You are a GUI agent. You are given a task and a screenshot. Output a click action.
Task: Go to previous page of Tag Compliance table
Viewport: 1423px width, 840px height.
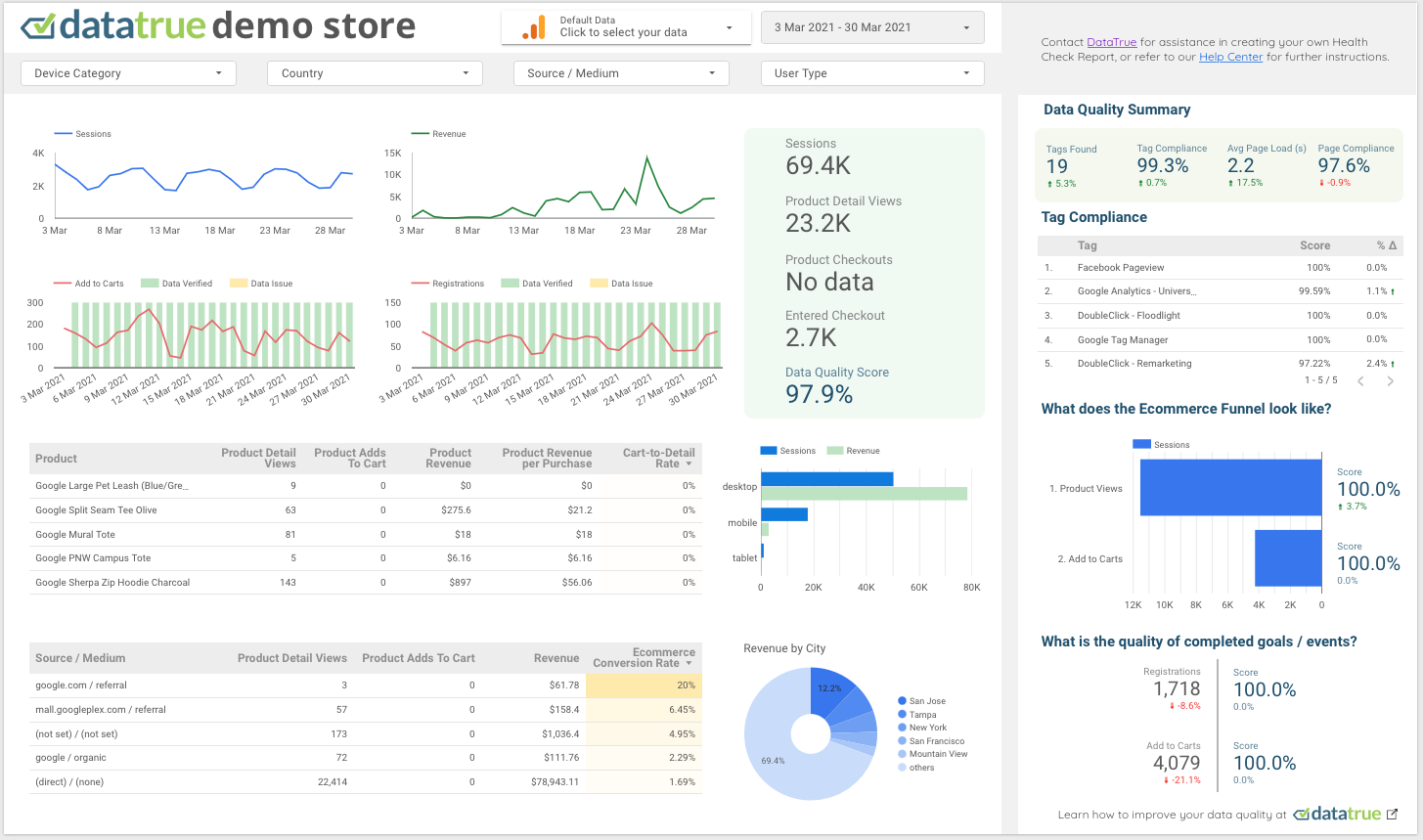(x=1360, y=380)
